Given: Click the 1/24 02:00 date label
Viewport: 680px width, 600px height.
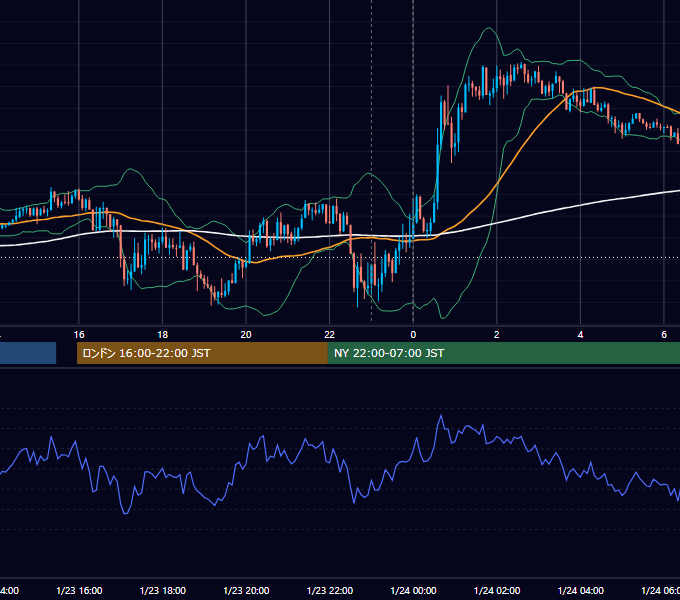Looking at the screenshot, I should [x=497, y=590].
